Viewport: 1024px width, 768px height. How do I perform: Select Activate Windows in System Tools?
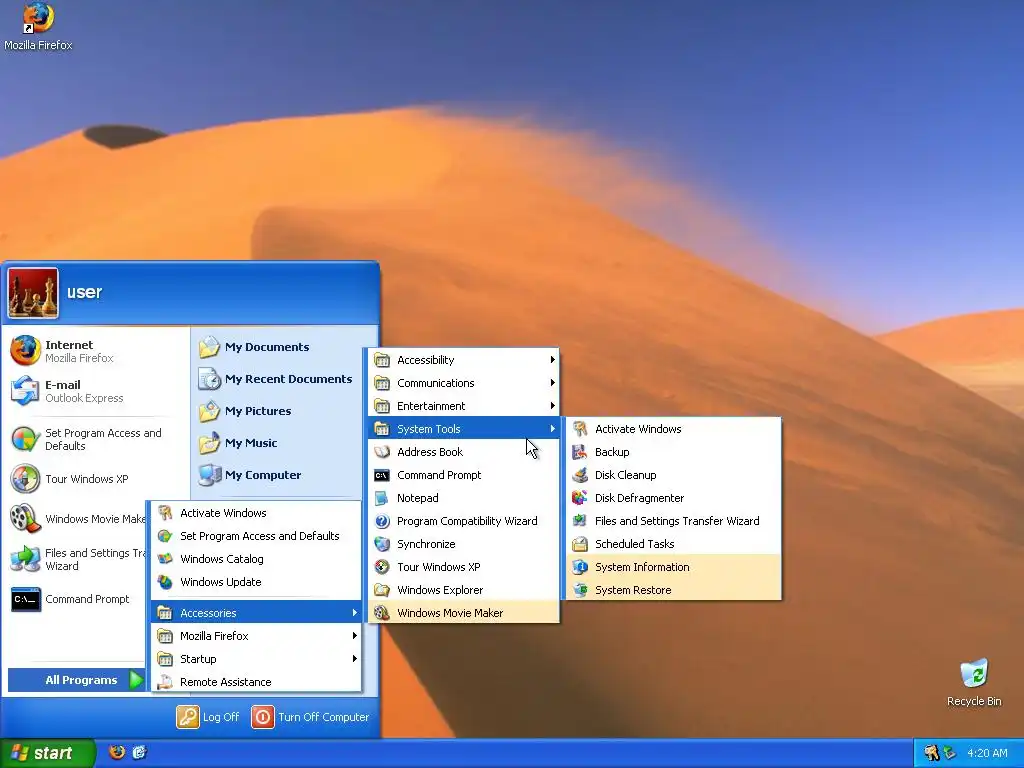[x=673, y=428]
